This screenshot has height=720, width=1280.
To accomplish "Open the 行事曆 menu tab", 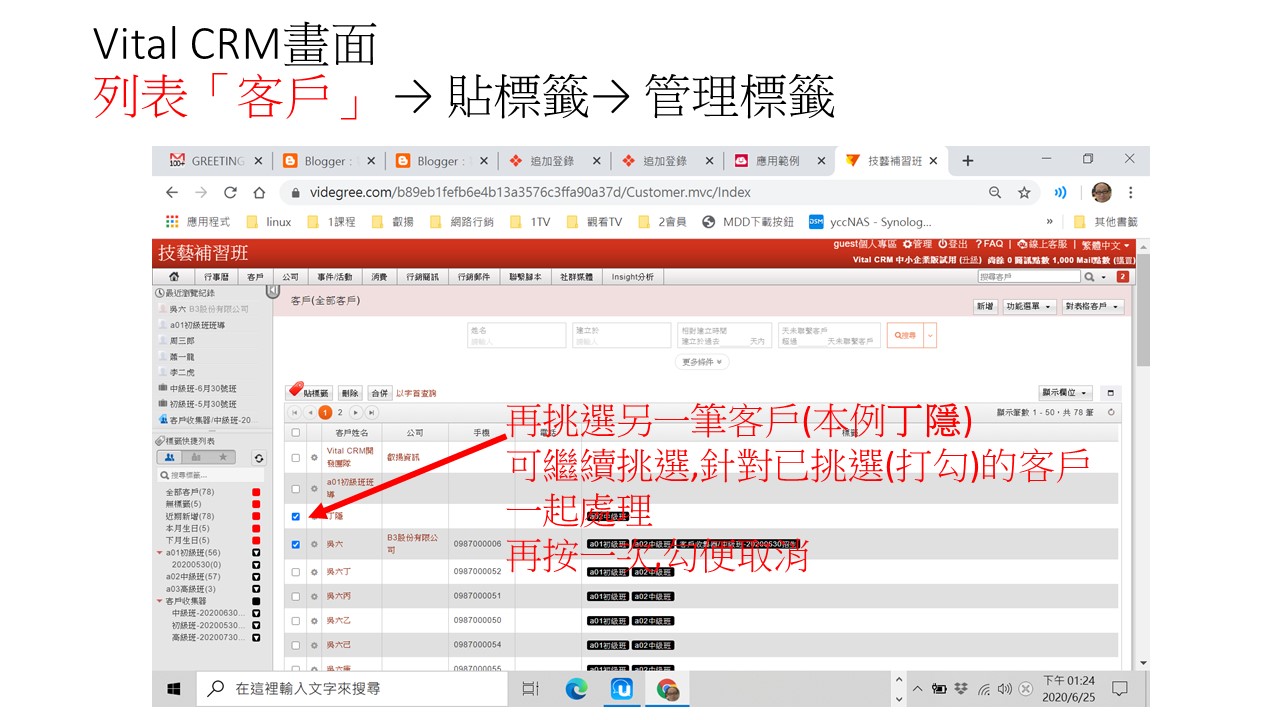I will (216, 277).
